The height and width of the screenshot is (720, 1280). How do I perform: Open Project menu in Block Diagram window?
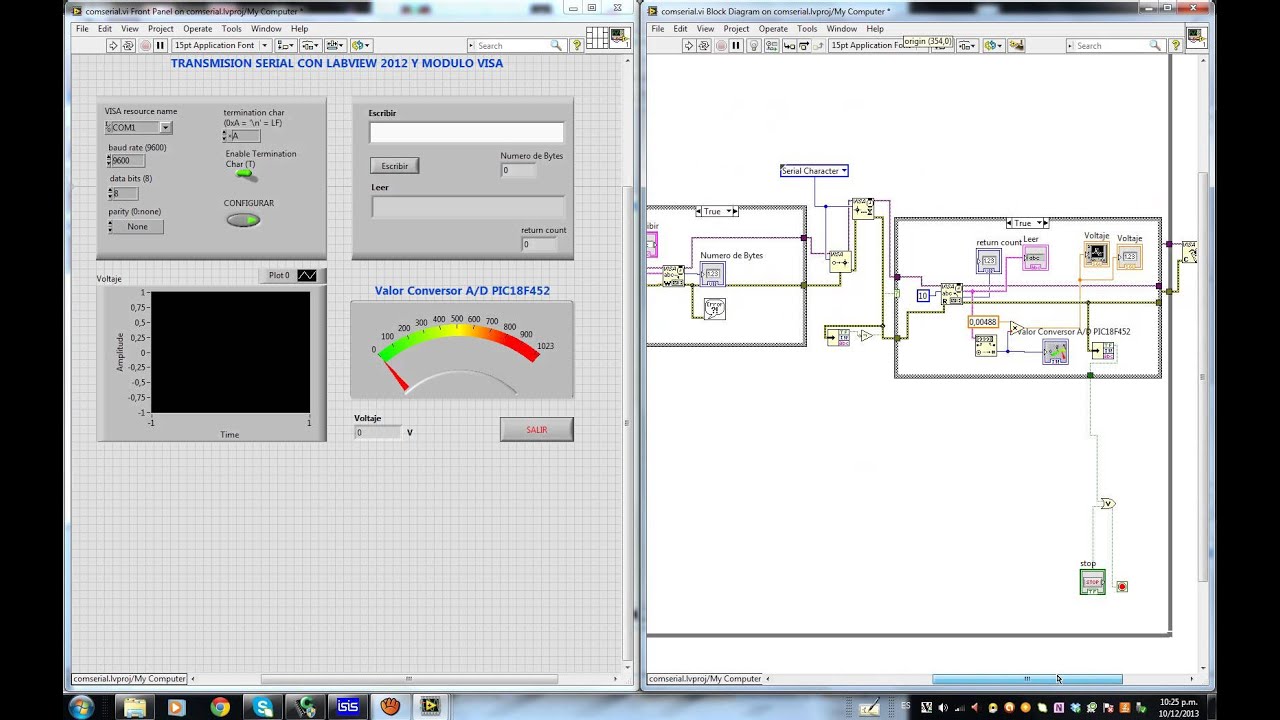pyautogui.click(x=736, y=29)
